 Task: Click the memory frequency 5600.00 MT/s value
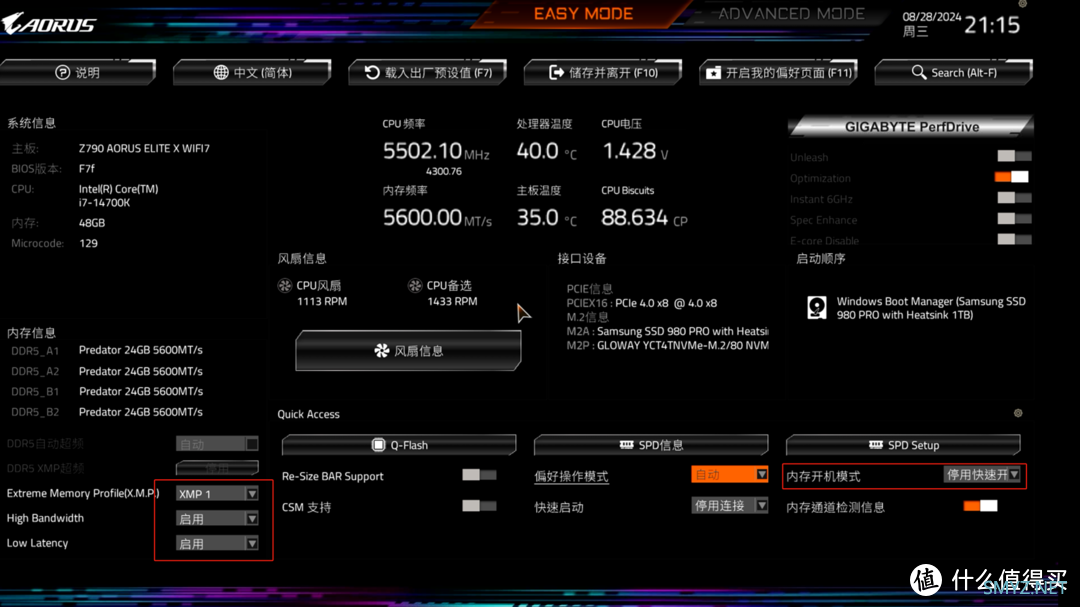[x=437, y=218]
